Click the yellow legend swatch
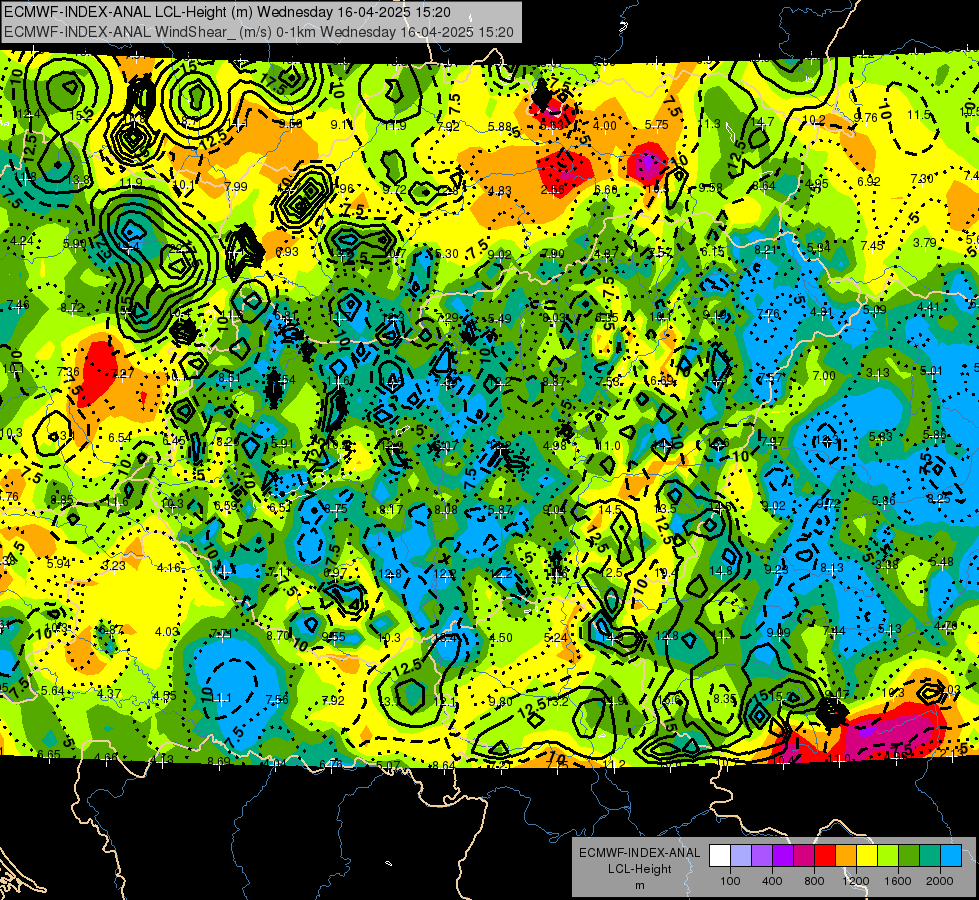 [867, 856]
